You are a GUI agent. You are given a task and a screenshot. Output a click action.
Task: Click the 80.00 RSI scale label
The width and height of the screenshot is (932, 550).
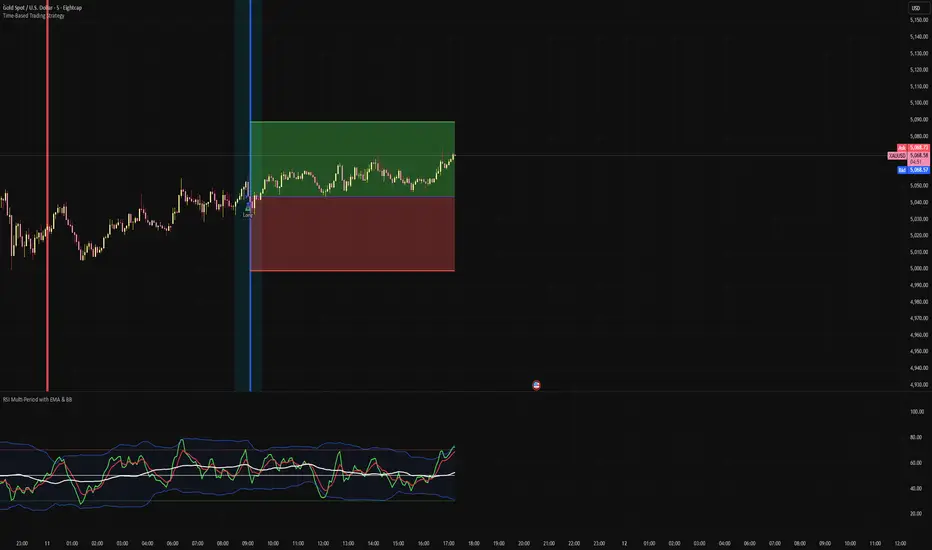[916, 437]
